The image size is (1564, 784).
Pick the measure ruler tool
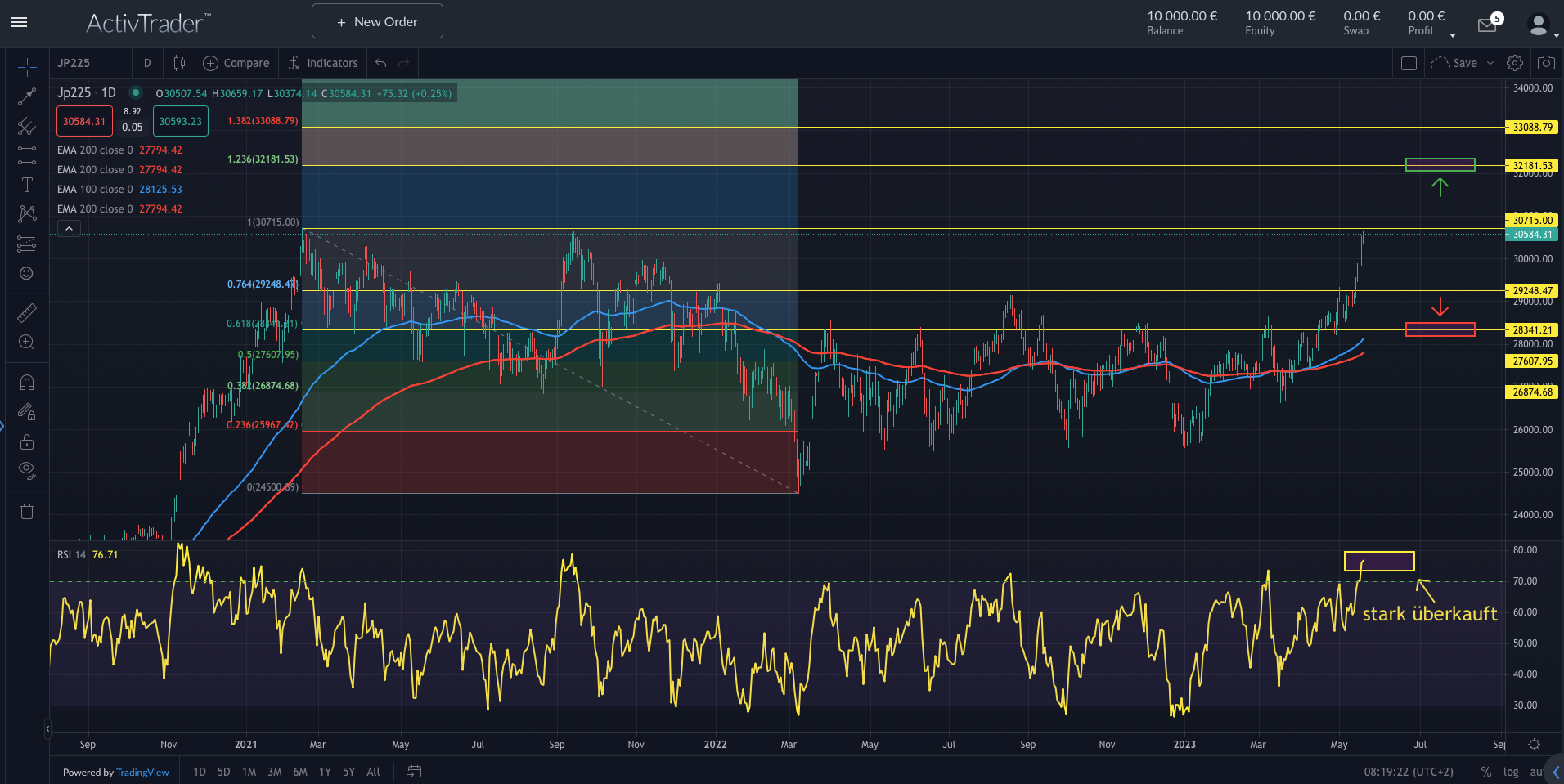[x=27, y=312]
